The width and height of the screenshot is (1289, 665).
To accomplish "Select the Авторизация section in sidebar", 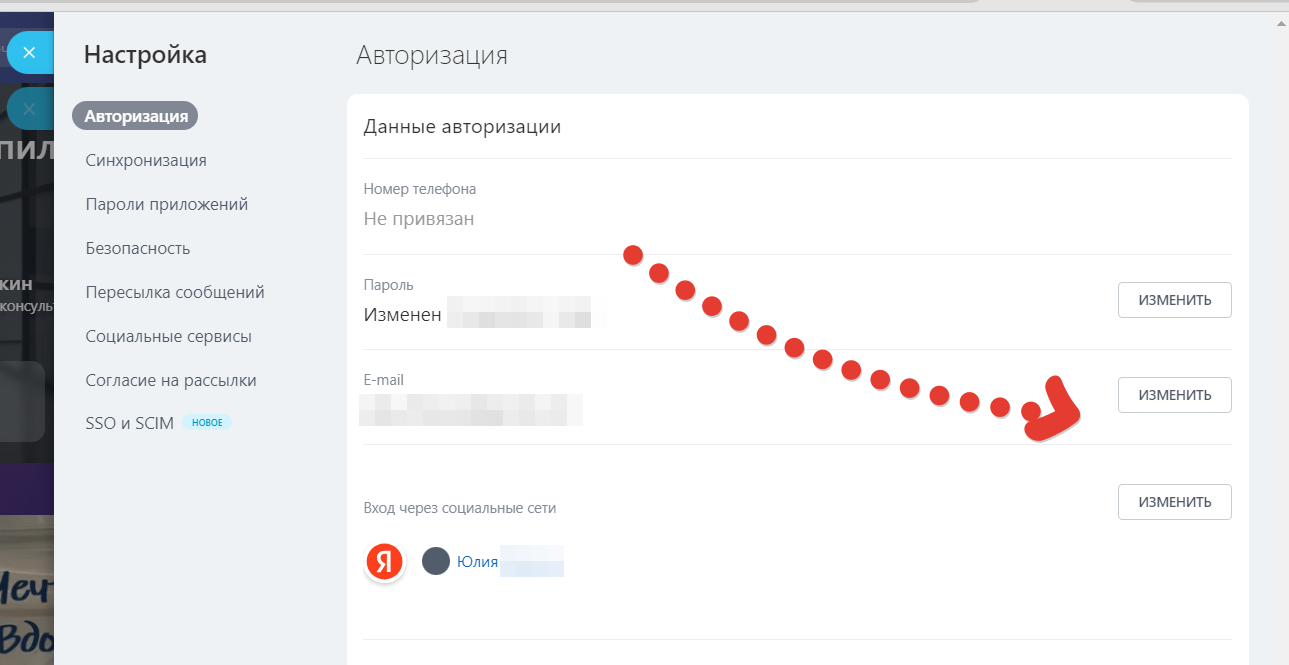I will tap(135, 116).
